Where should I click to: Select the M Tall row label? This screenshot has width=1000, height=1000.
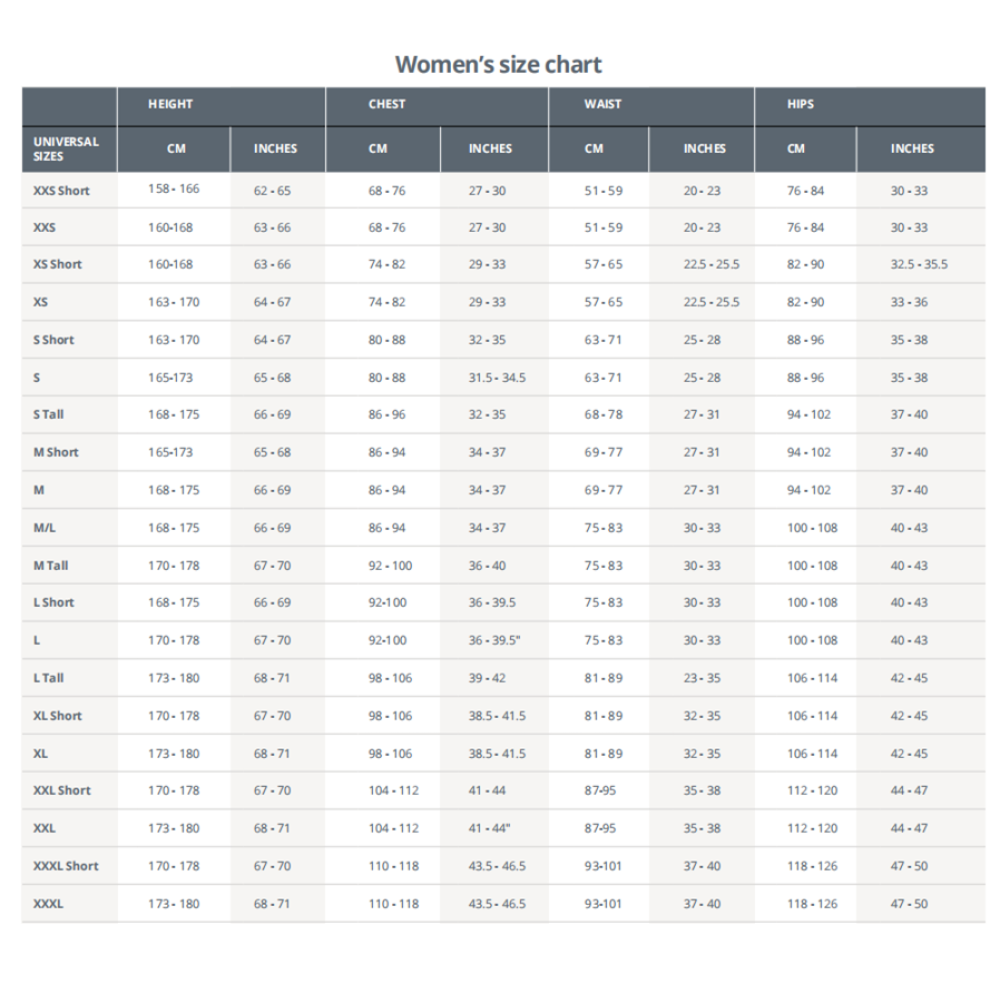click(x=50, y=566)
